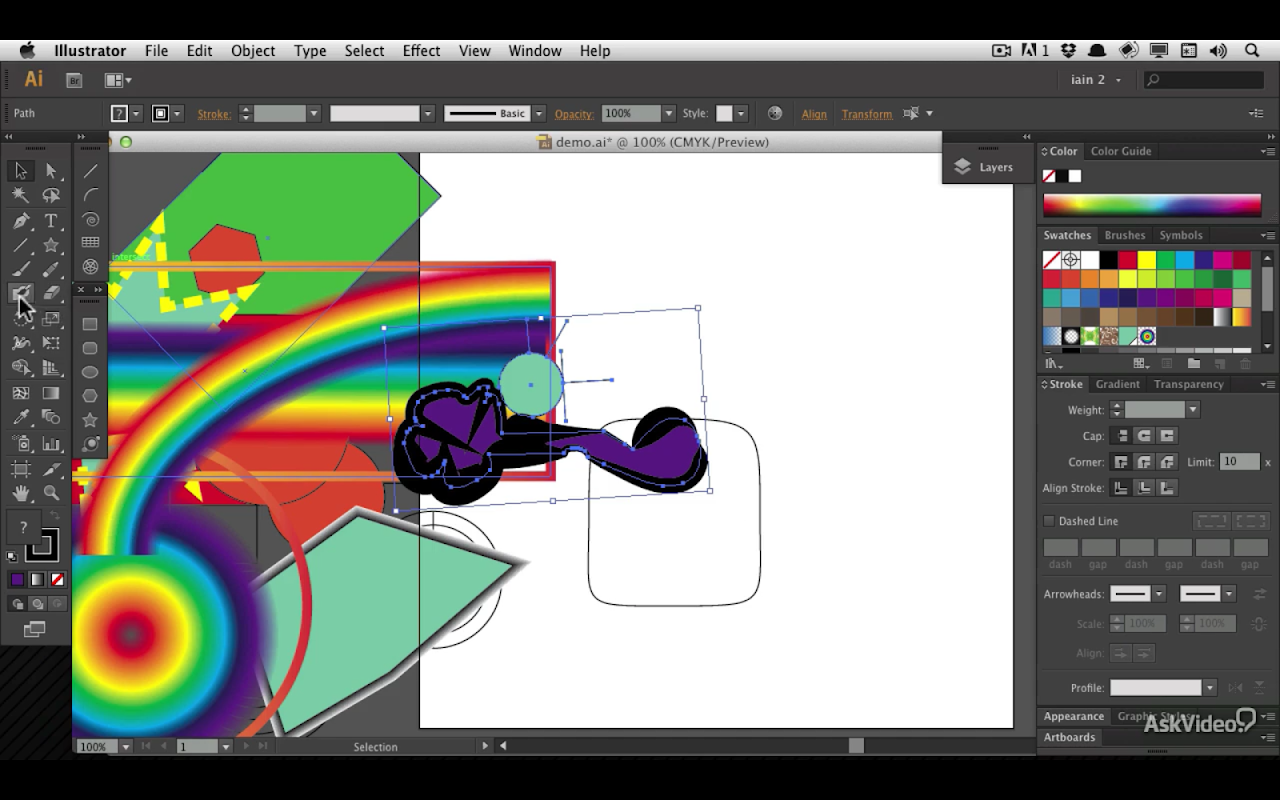This screenshot has width=1280, height=800.
Task: Open the Opacity percentage dropdown
Action: click(x=669, y=114)
